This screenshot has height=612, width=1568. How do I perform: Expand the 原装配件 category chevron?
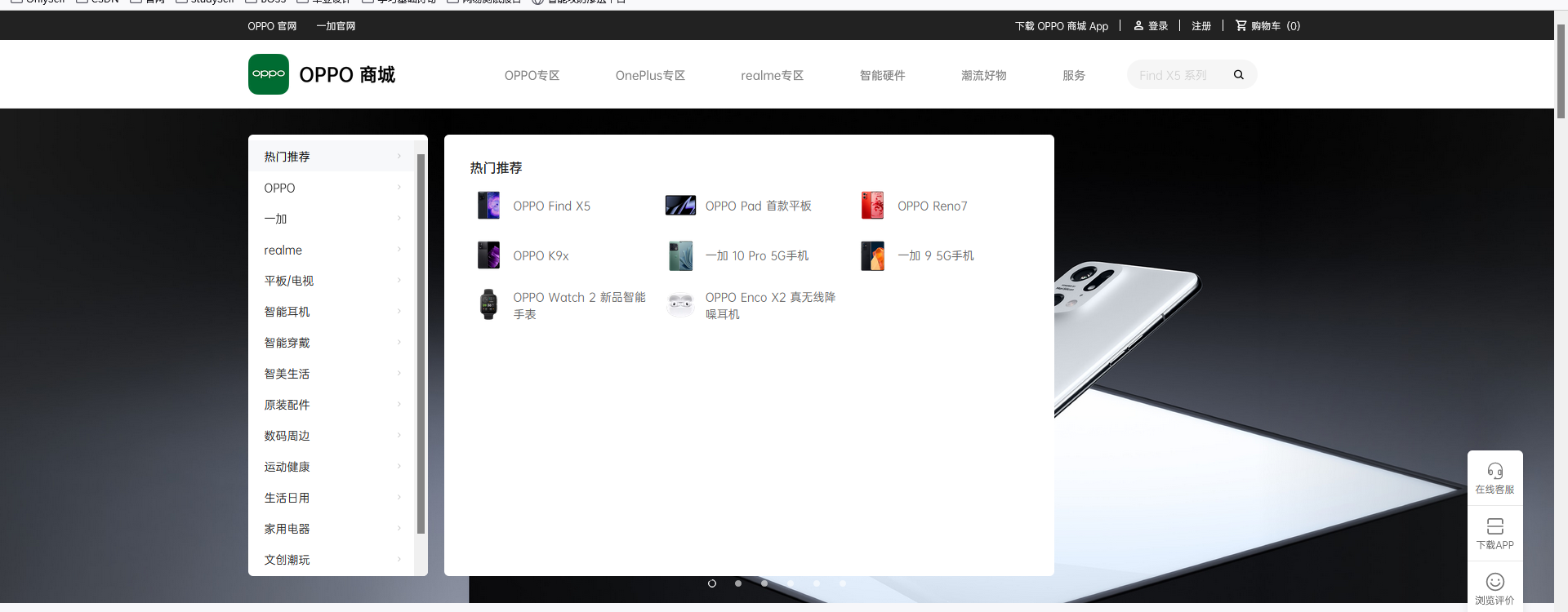point(399,404)
